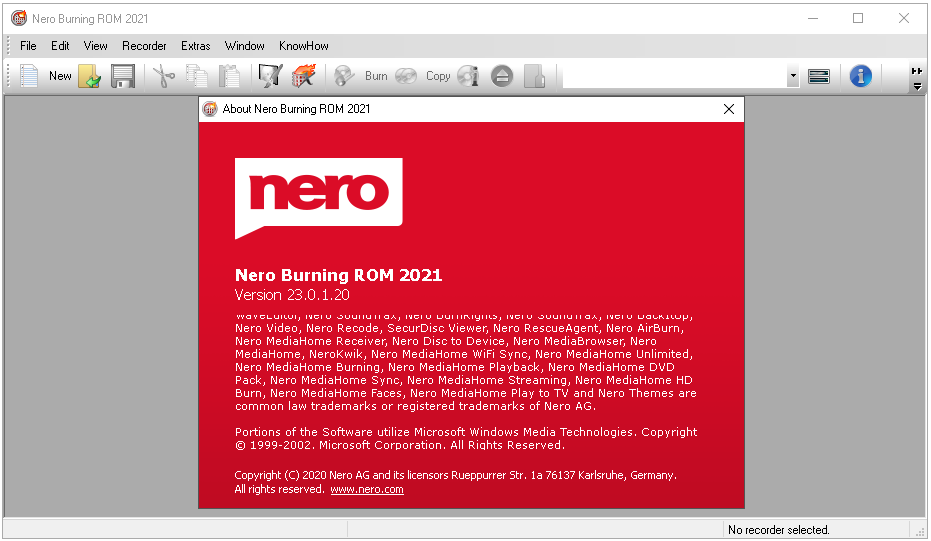Show disc info icon
This screenshot has height=541, width=931.
click(468, 76)
